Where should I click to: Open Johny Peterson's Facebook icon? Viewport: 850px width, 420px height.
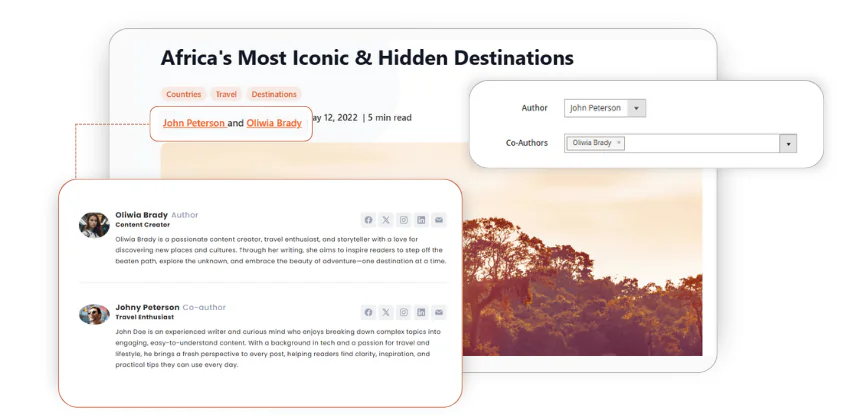pos(368,312)
